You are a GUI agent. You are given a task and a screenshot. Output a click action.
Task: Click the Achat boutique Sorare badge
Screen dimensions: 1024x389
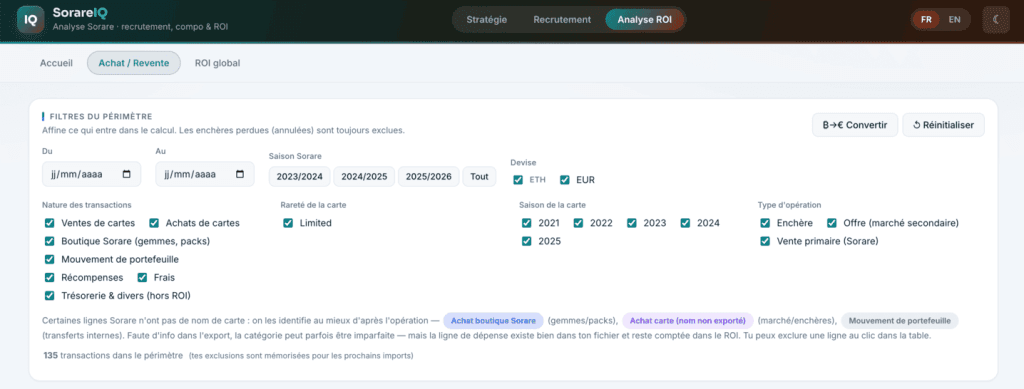click(493, 320)
